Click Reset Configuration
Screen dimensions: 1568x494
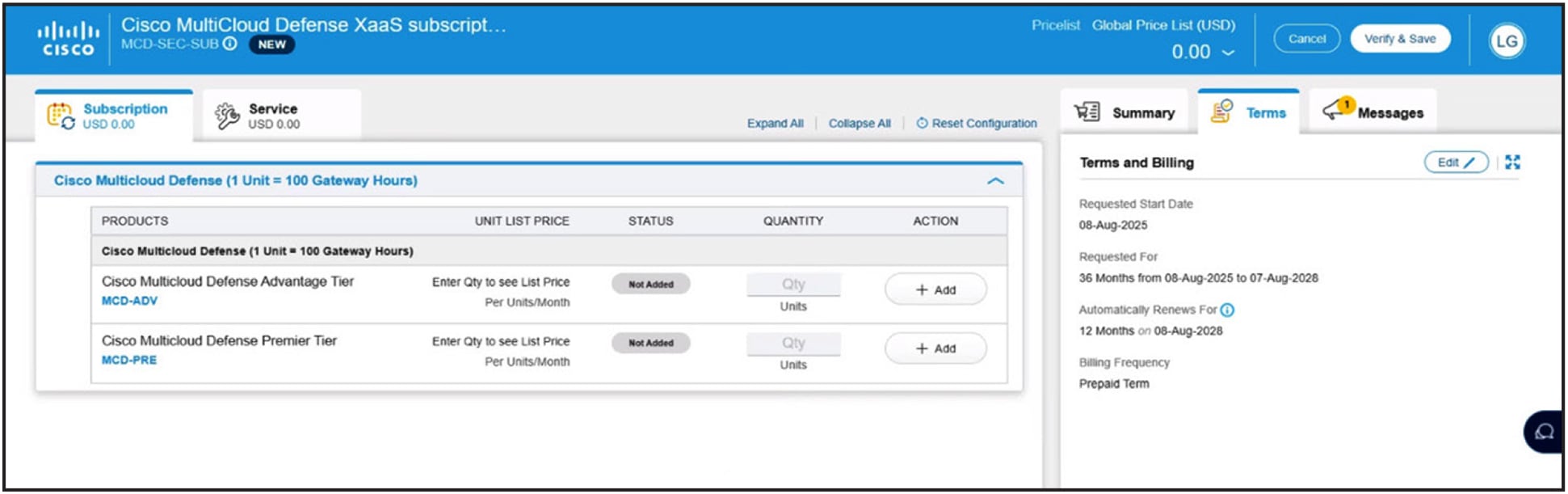point(977,124)
